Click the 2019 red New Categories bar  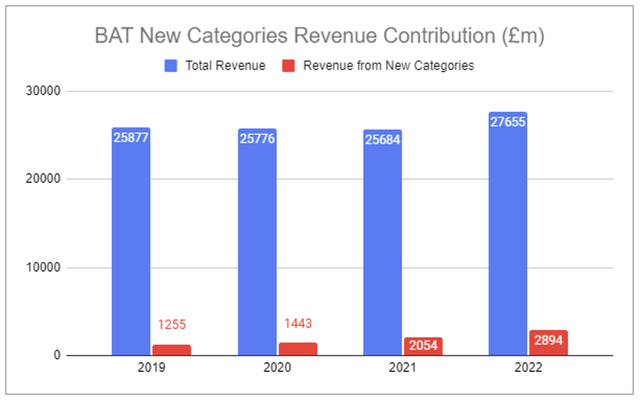tap(172, 350)
